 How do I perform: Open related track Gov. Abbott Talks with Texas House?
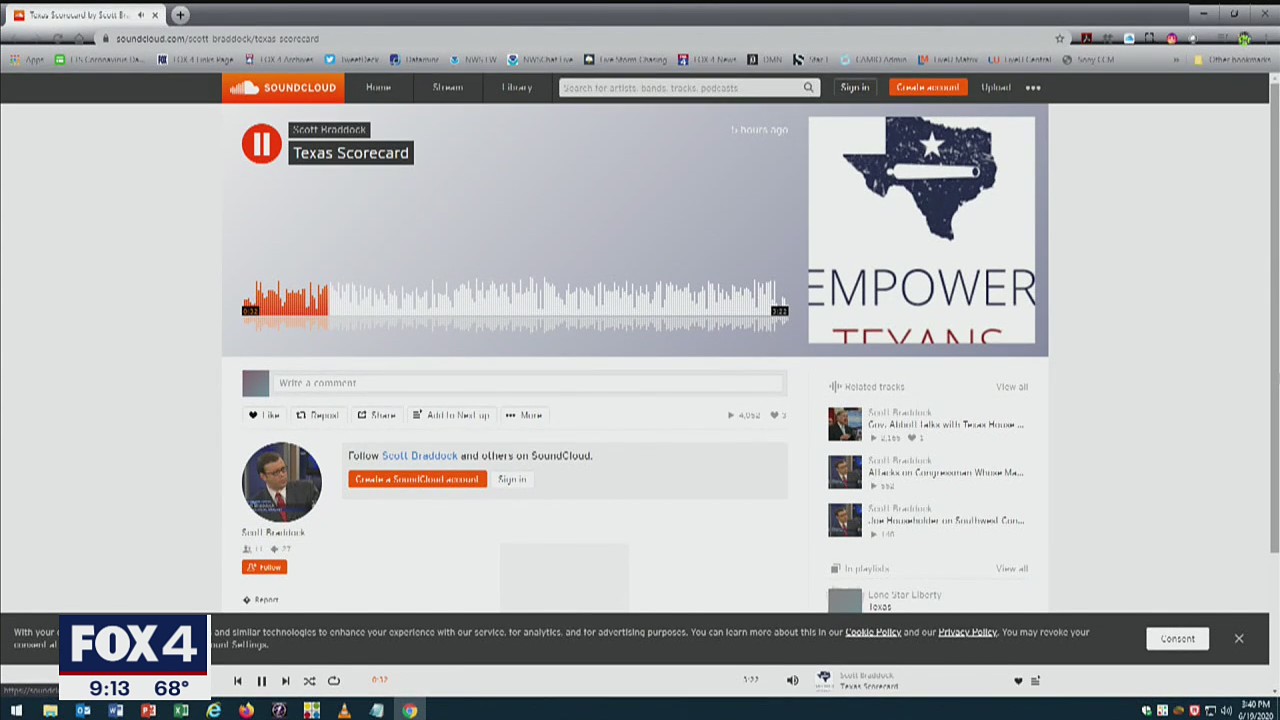945,425
